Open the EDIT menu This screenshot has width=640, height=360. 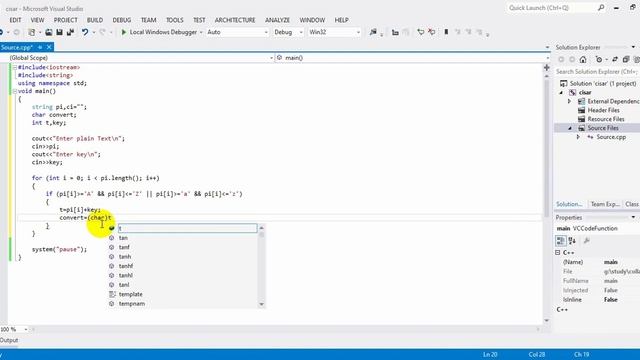(15, 20)
